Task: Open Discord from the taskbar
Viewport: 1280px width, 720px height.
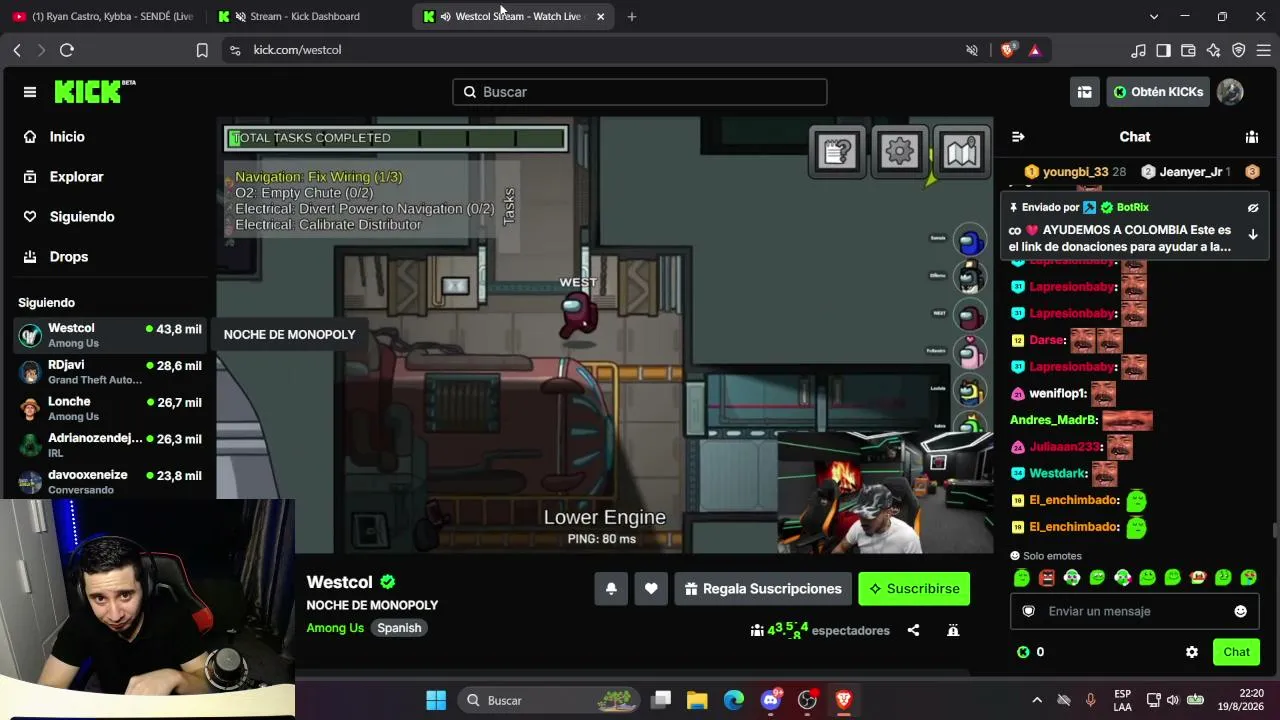Action: point(770,700)
